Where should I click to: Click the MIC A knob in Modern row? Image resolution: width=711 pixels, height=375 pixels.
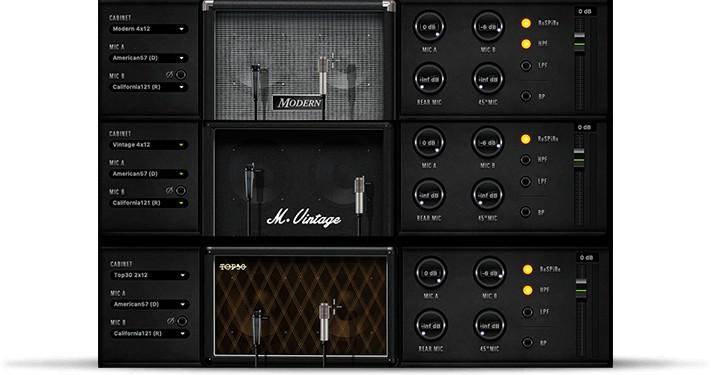429,27
